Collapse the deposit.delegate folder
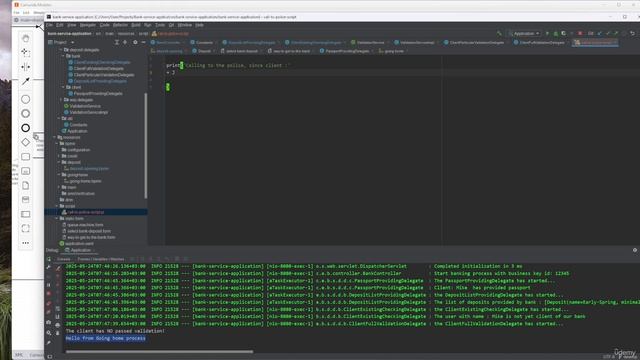 (61, 50)
